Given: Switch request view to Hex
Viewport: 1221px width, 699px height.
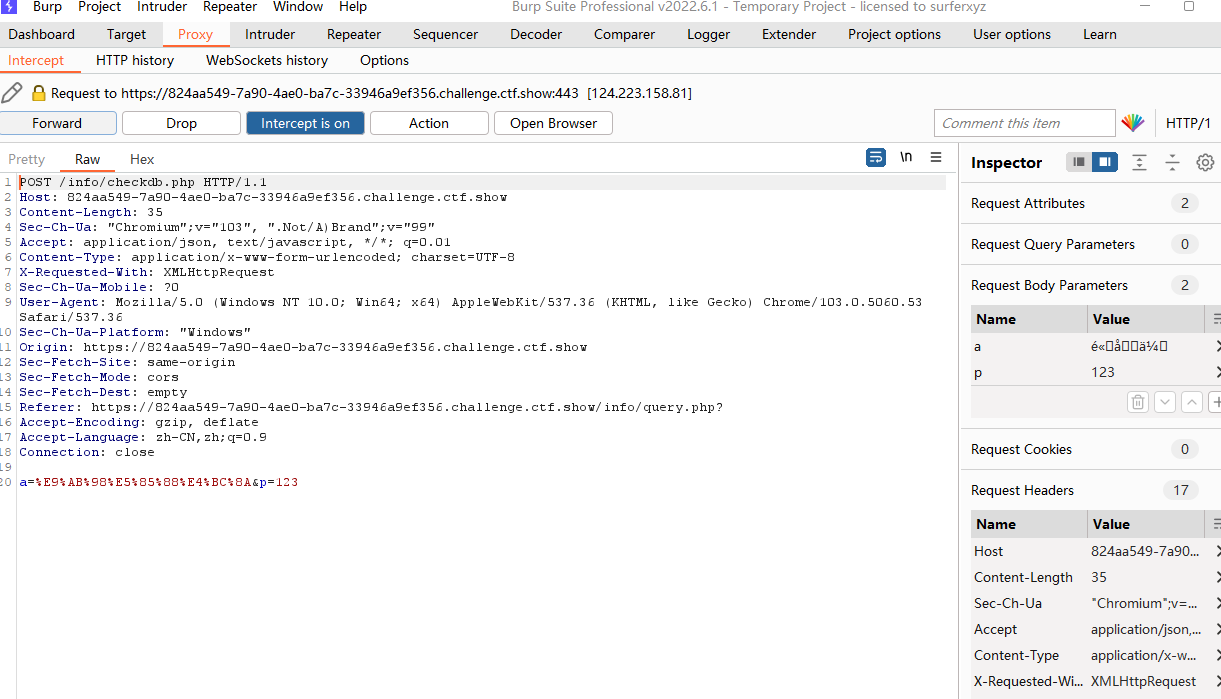Looking at the screenshot, I should (142, 159).
